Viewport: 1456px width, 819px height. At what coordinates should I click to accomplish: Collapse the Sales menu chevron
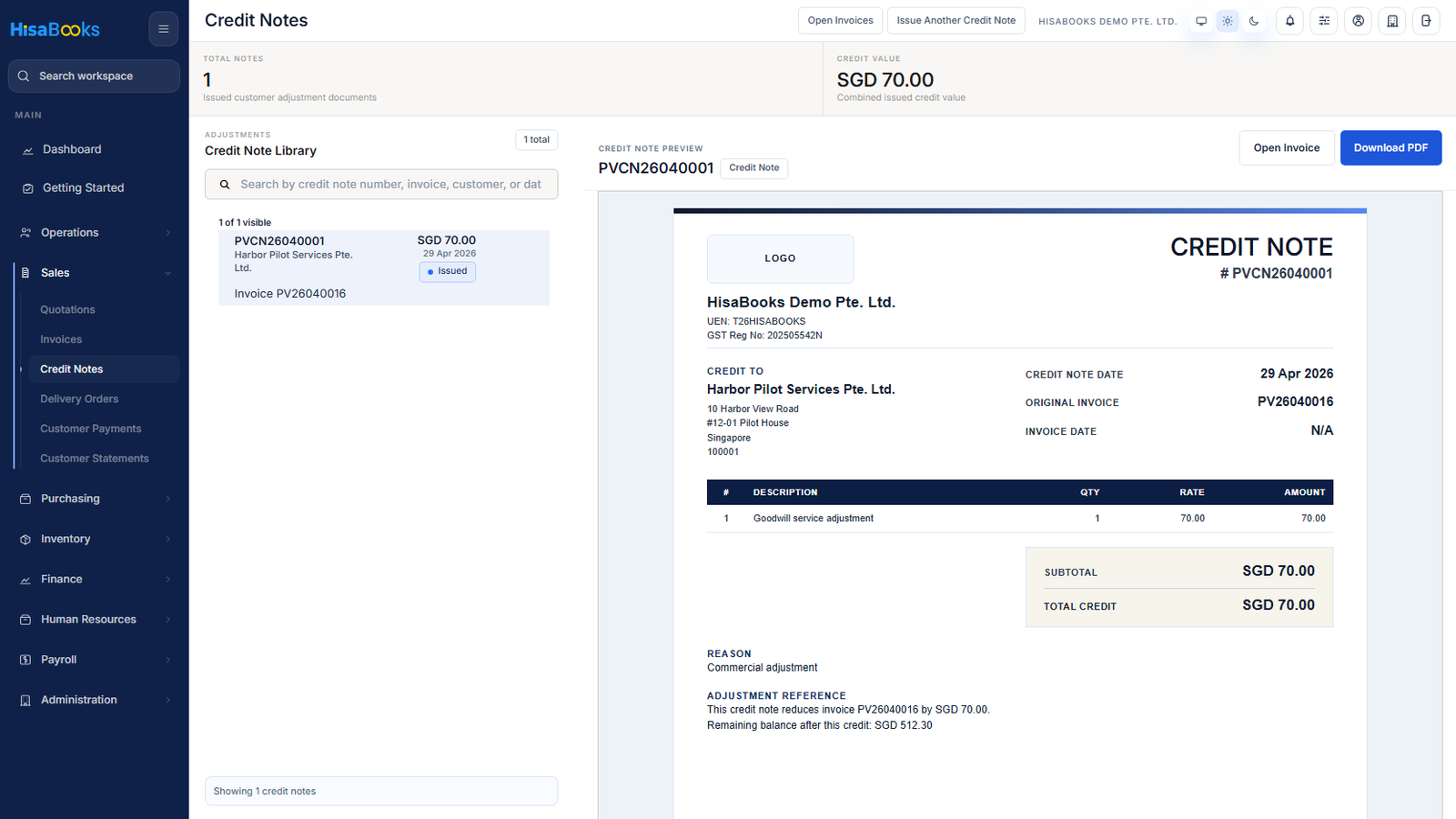[x=168, y=273]
